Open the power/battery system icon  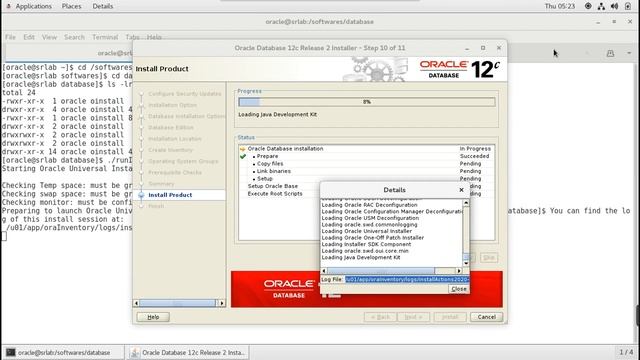[627, 6]
